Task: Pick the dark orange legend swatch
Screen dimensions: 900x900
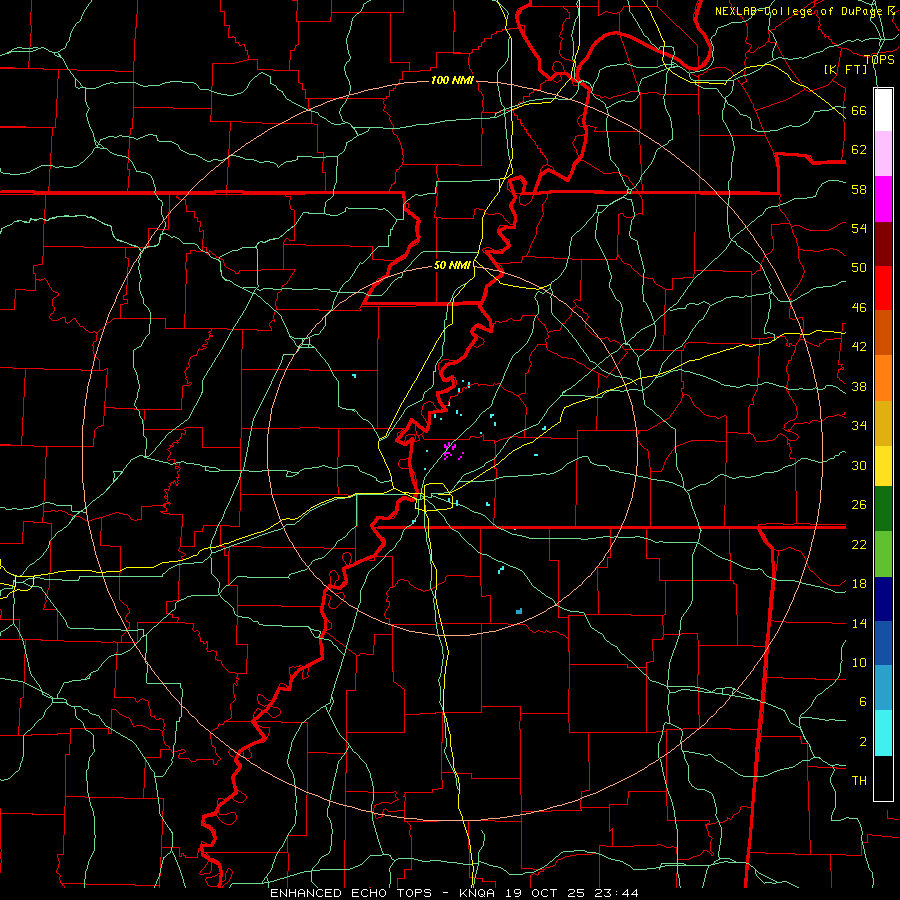Action: (883, 332)
